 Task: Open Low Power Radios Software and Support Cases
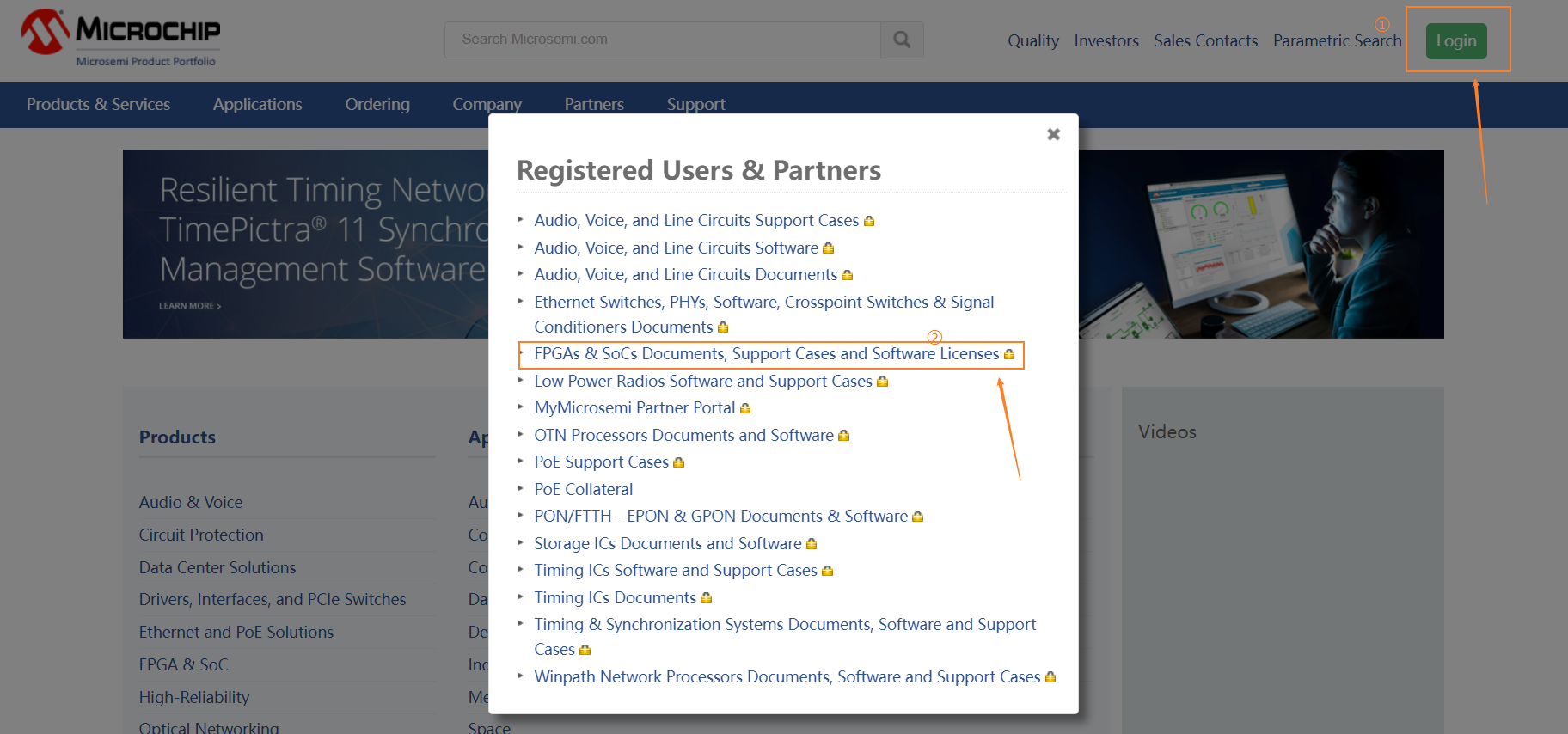(x=703, y=381)
